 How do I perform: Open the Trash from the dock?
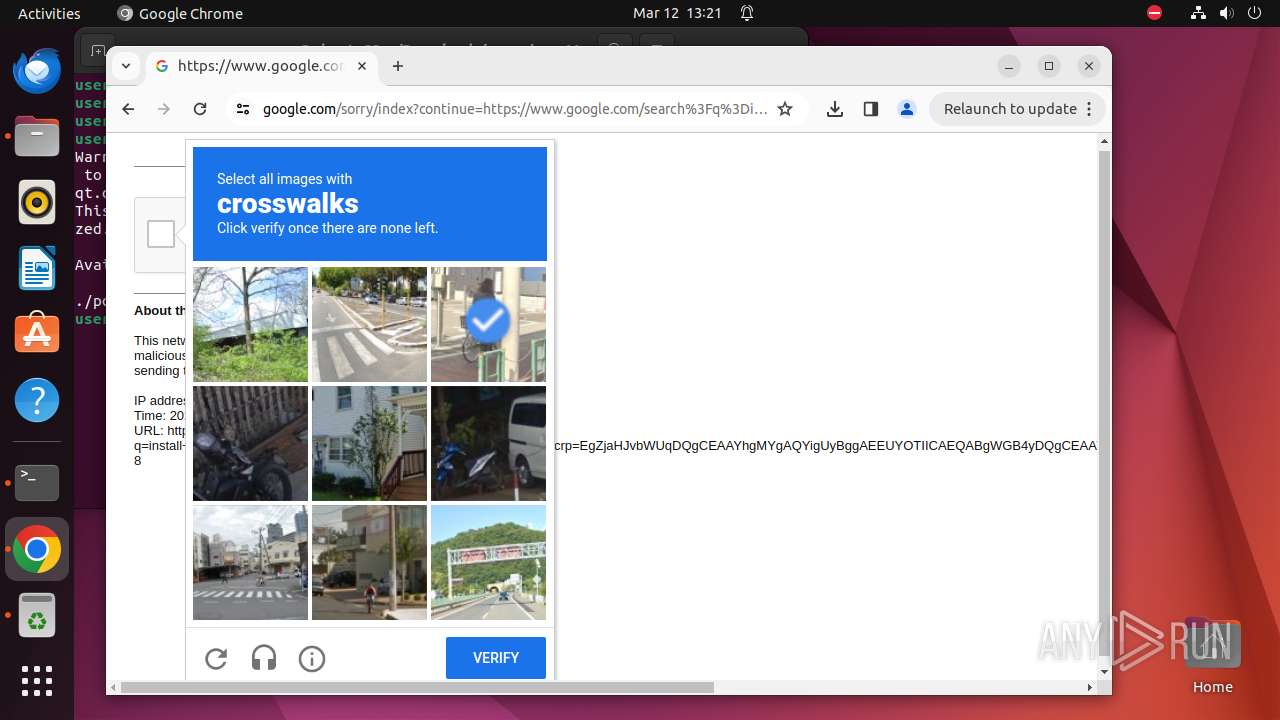click(37, 615)
